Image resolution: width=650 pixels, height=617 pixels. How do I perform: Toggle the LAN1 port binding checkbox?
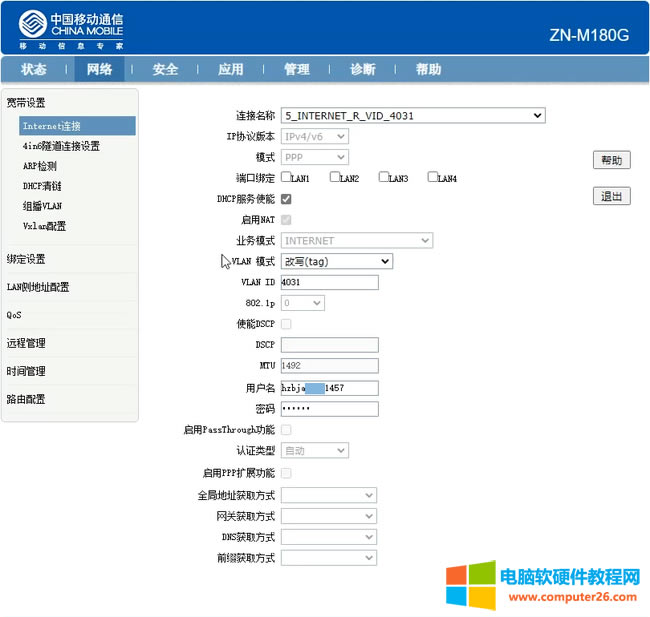[286, 177]
